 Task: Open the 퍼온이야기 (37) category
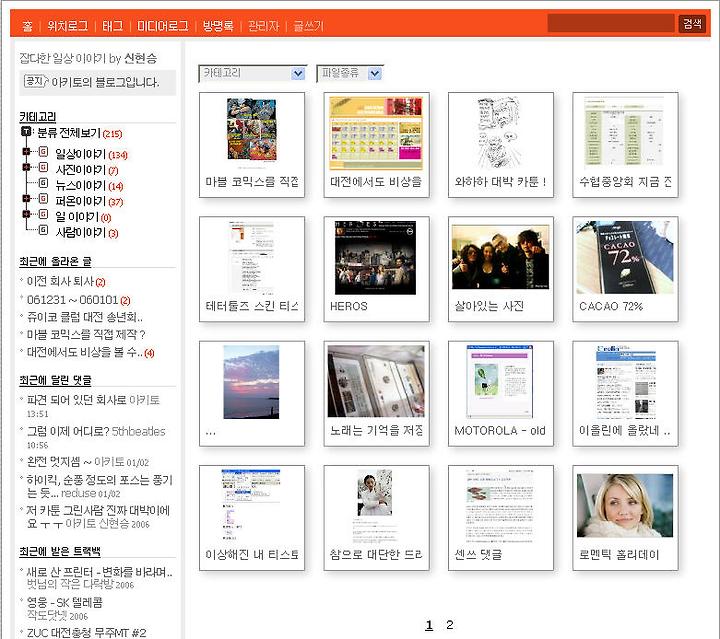click(89, 201)
